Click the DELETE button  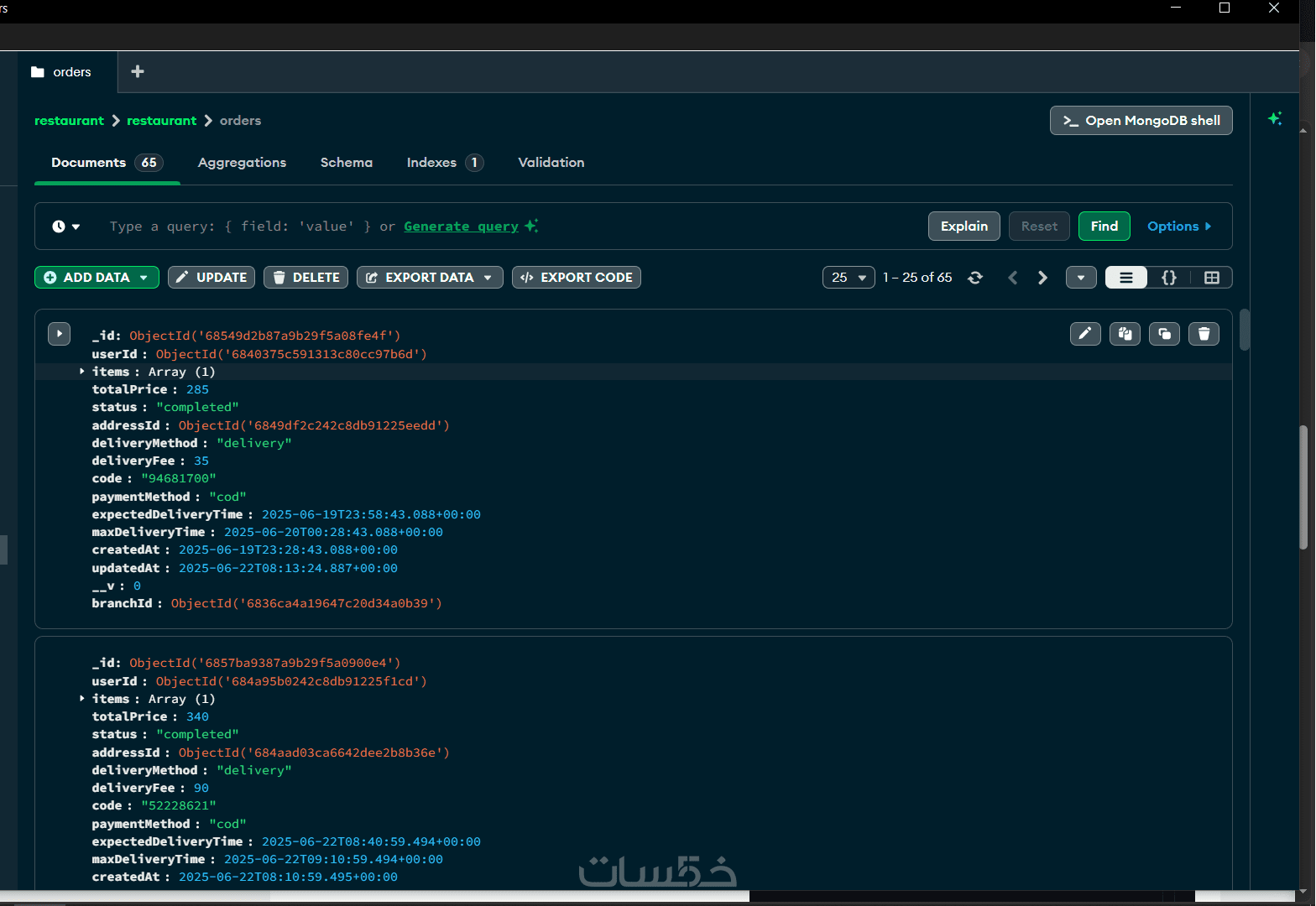(305, 278)
